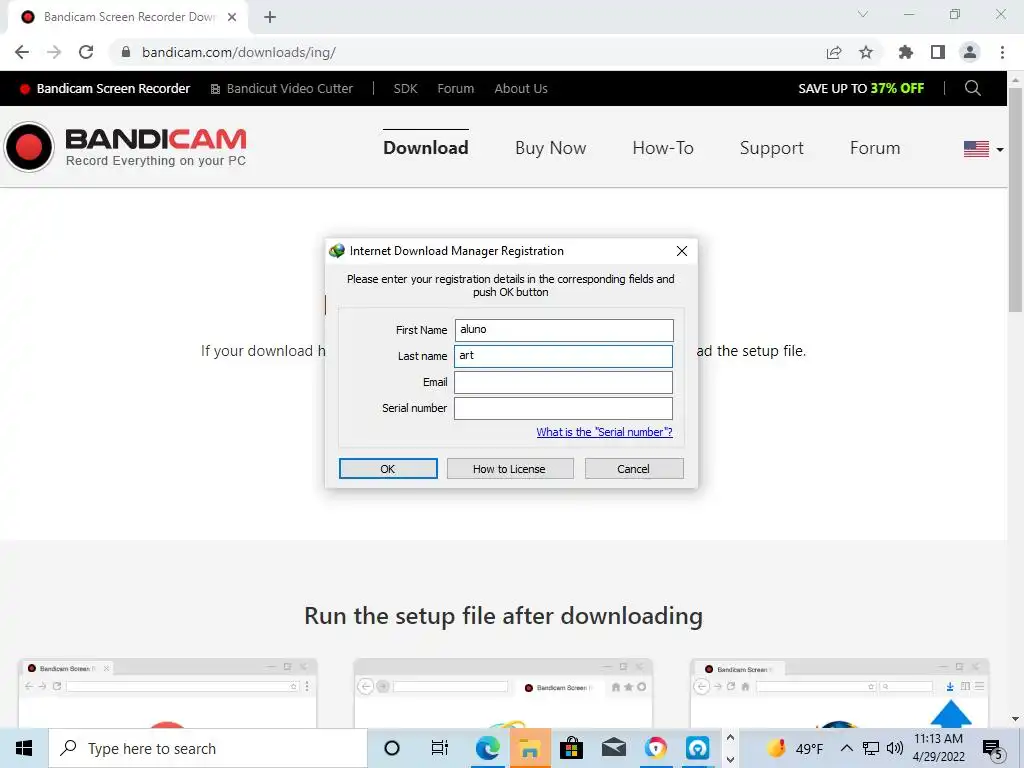
Task: Click the tab search chevron in title bar
Action: 863,14
